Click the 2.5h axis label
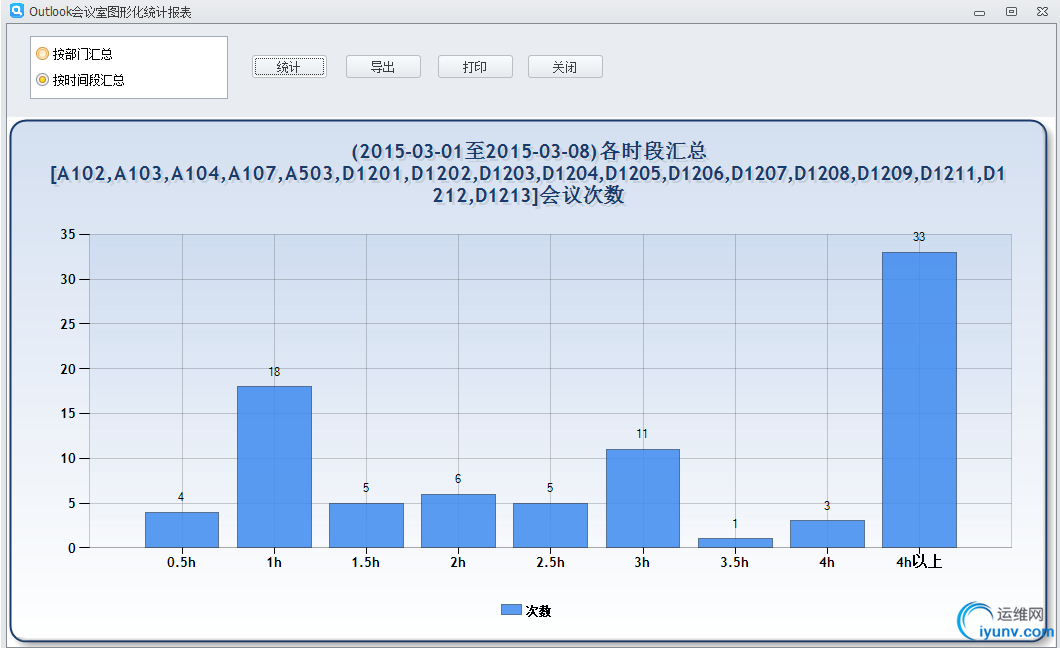The width and height of the screenshot is (1060, 648). coord(550,562)
